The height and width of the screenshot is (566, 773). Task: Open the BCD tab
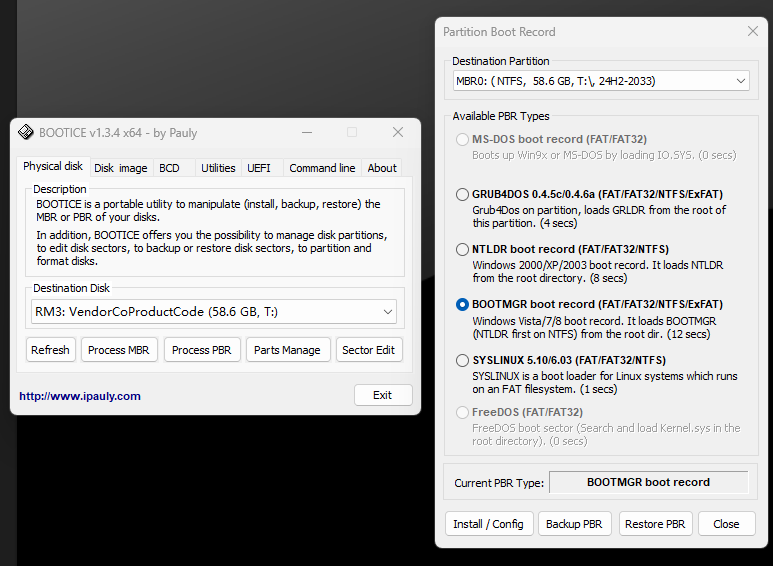(x=169, y=168)
